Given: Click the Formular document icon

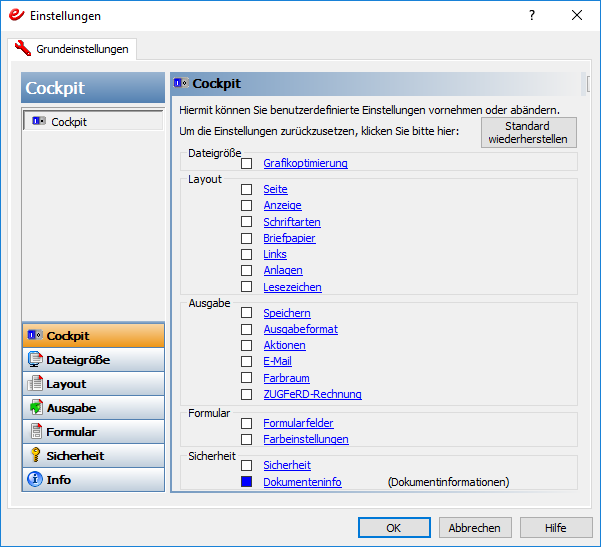Looking at the screenshot, I should [36, 431].
